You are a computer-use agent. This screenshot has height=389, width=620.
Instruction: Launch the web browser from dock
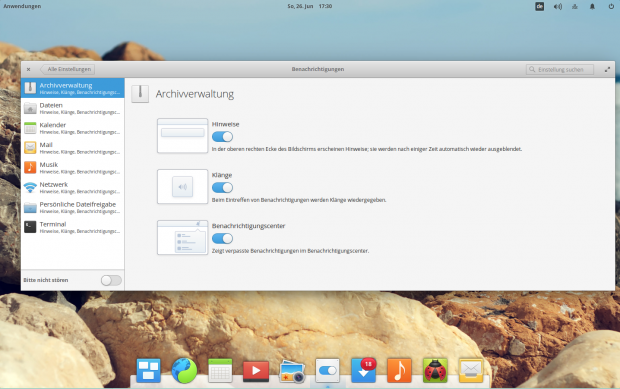(184, 370)
